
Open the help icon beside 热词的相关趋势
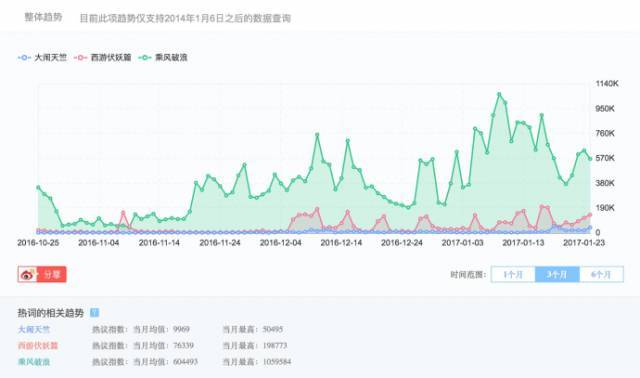click(x=94, y=313)
